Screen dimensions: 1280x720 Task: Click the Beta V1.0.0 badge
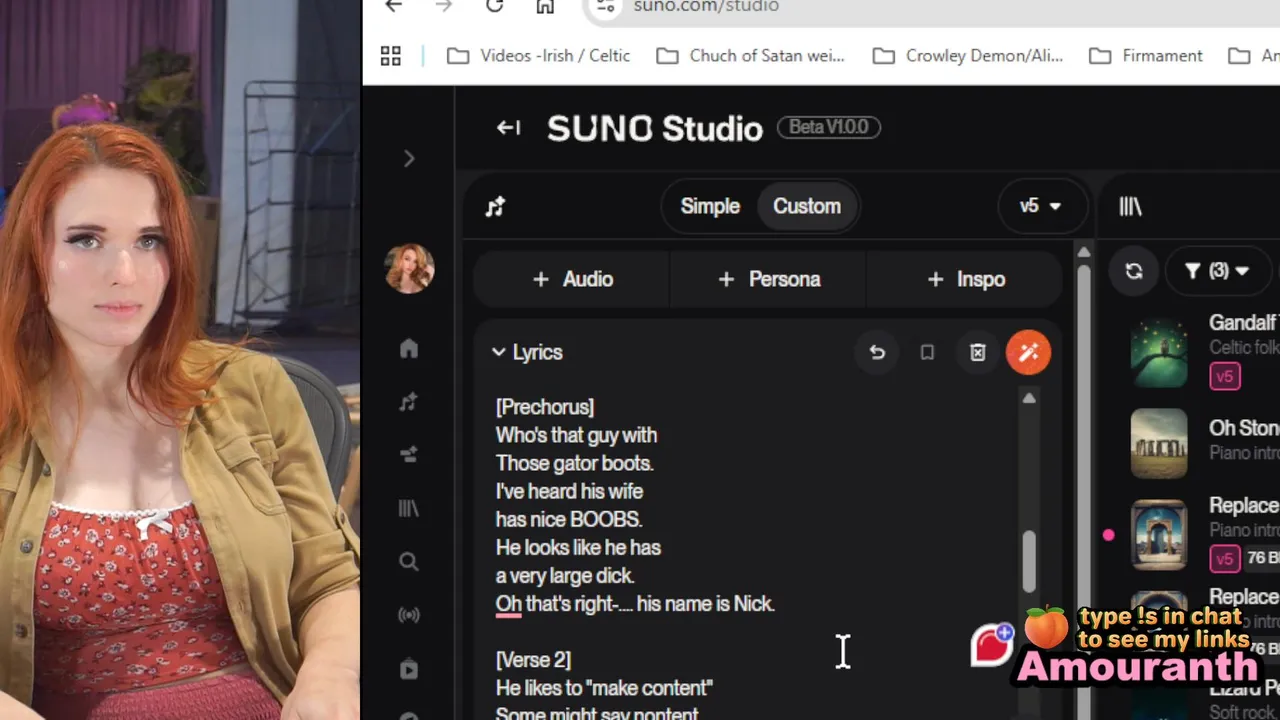click(x=828, y=127)
